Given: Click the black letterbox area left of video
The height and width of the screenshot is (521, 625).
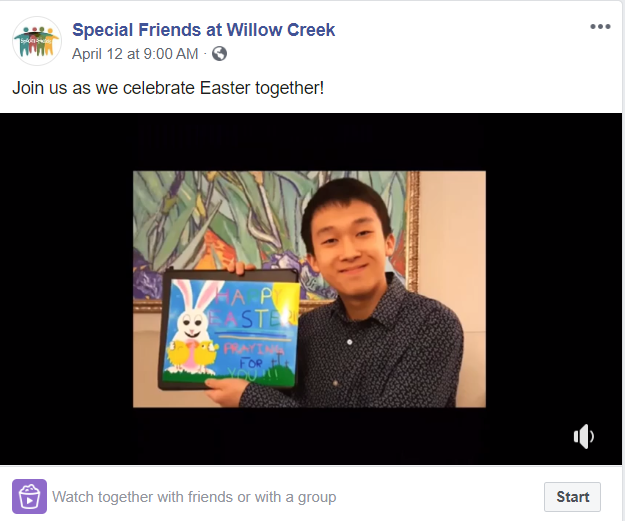Looking at the screenshot, I should (x=67, y=289).
